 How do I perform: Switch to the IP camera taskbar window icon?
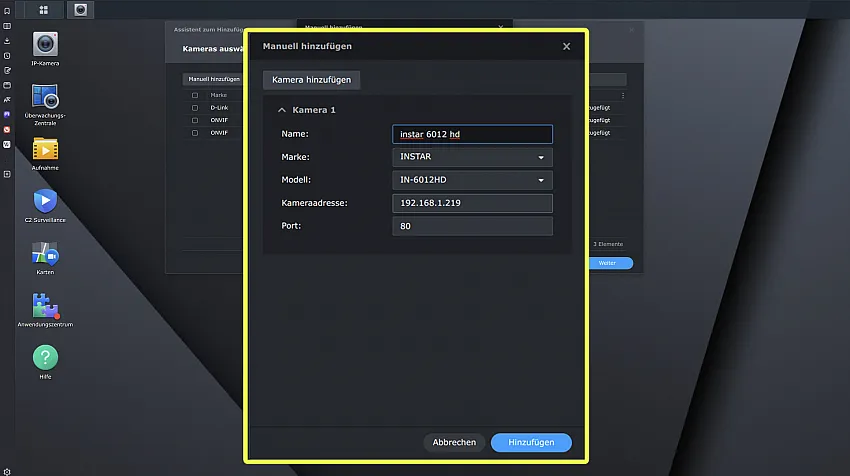point(80,10)
